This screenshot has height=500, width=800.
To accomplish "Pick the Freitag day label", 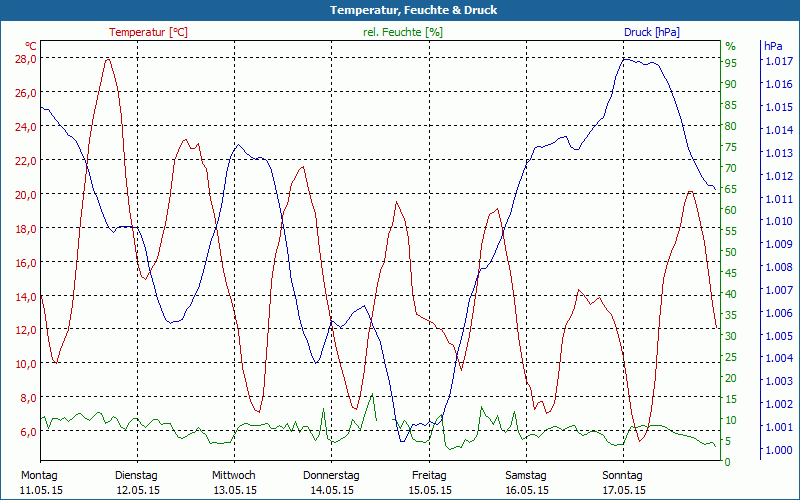I will [x=428, y=475].
